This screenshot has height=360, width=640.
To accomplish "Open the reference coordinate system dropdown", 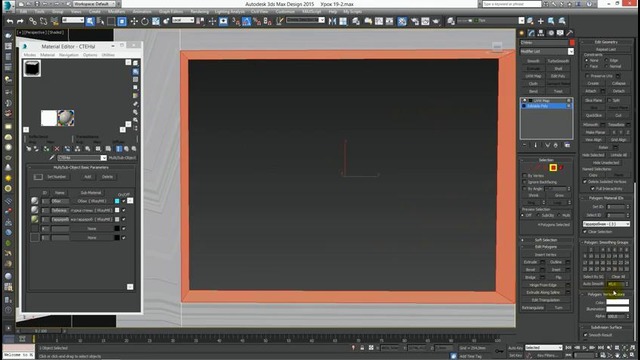I will pos(182,20).
